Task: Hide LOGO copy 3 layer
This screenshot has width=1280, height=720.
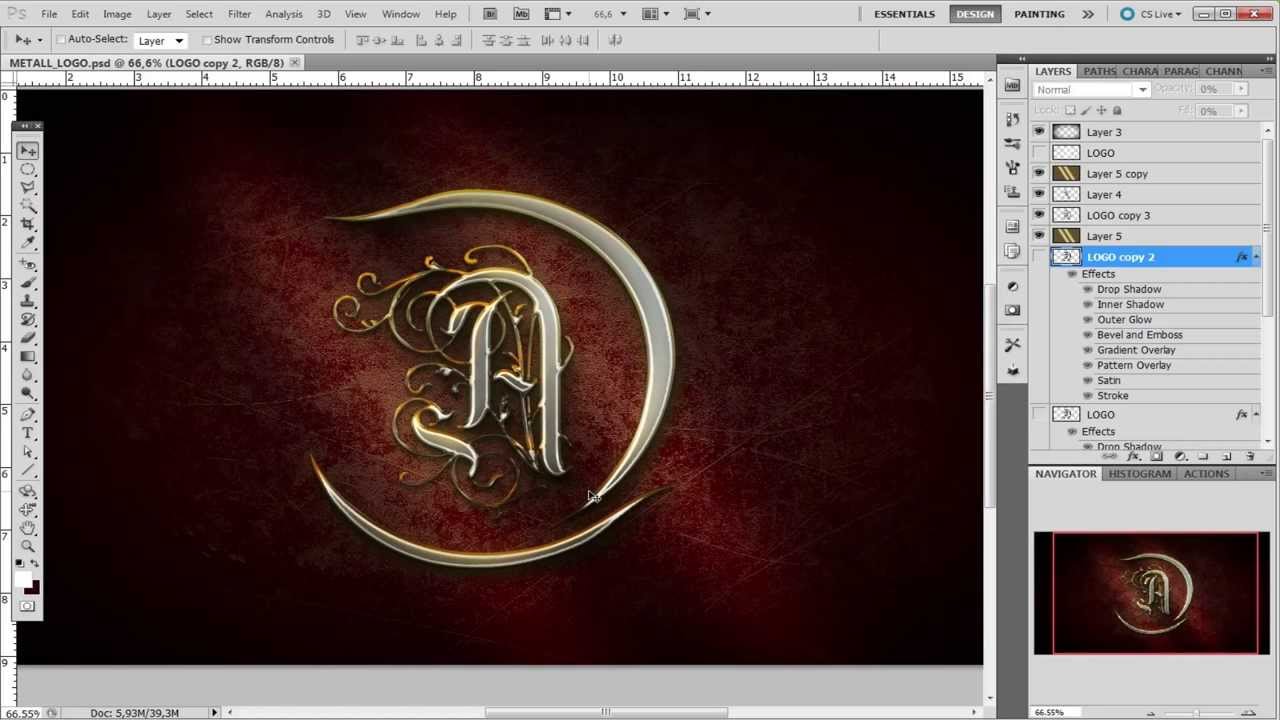Action: [1039, 215]
